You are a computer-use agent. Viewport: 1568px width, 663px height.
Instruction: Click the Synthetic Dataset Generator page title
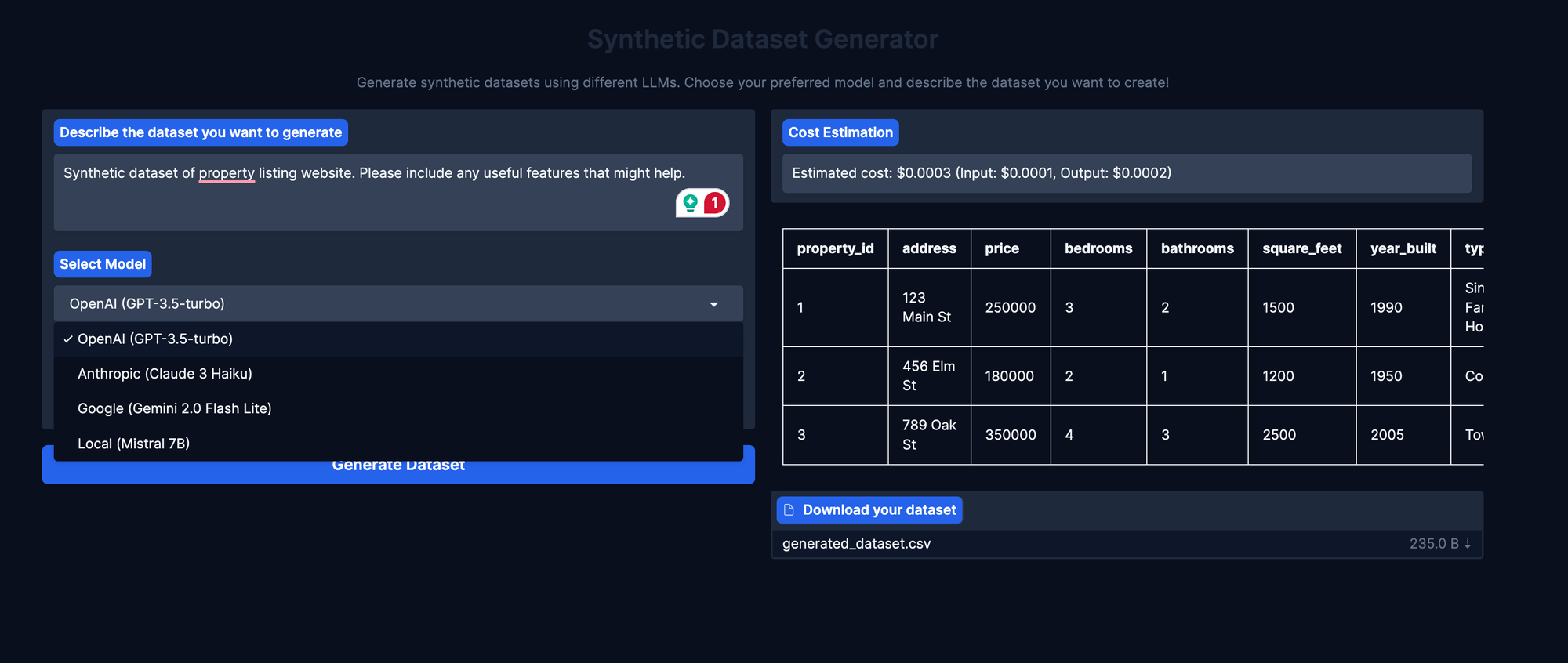(763, 39)
